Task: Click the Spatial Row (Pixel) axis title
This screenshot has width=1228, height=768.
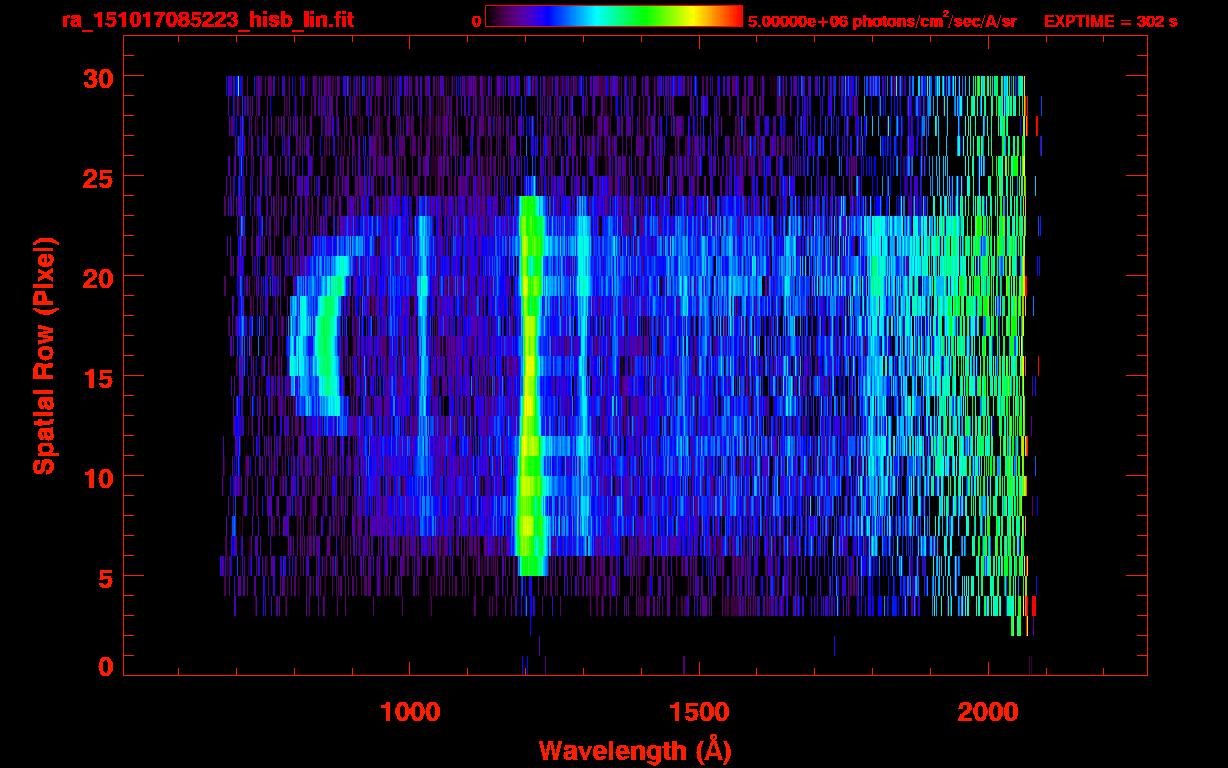Action: (43, 356)
